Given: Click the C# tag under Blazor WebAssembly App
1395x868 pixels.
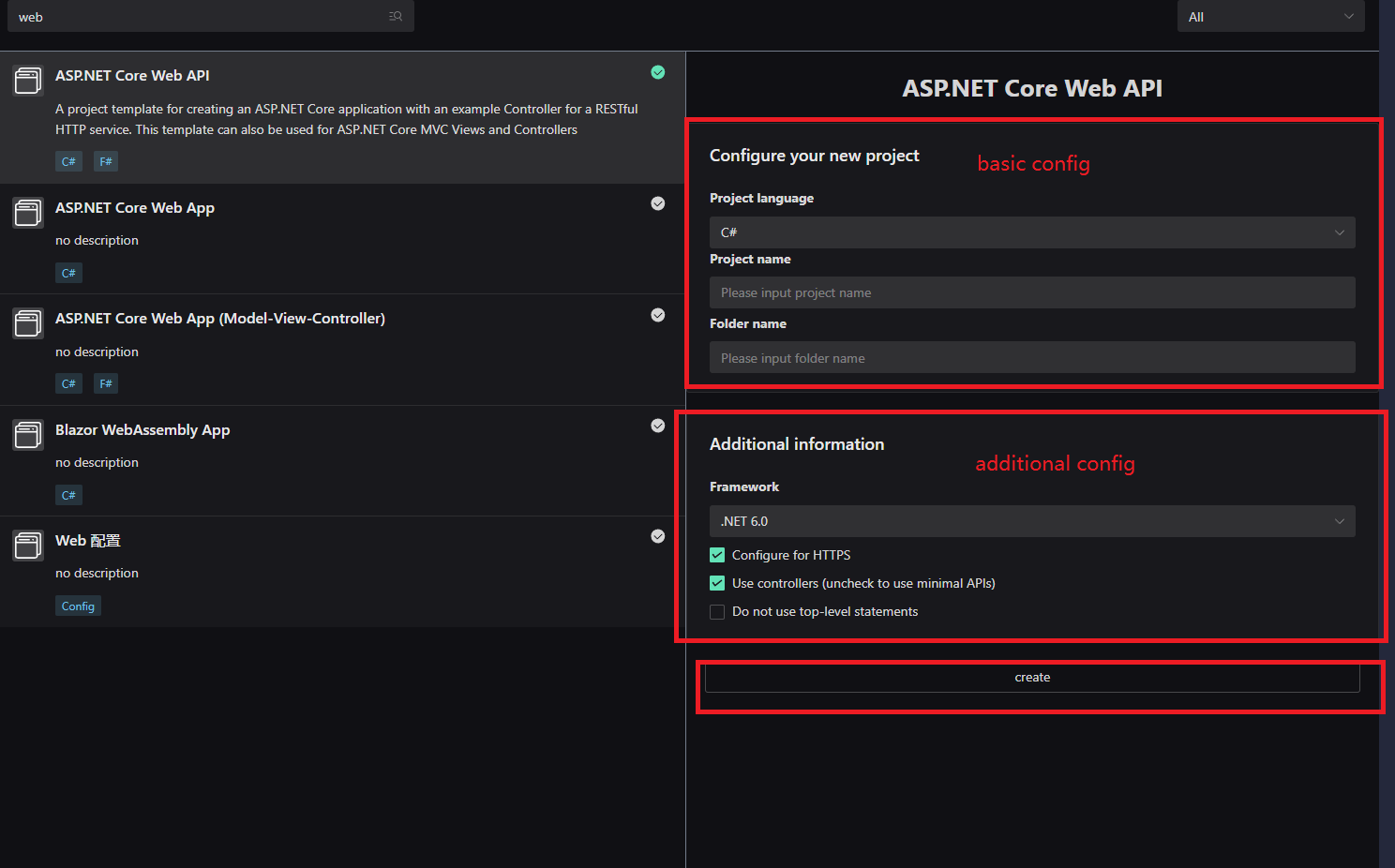Looking at the screenshot, I should click(68, 495).
